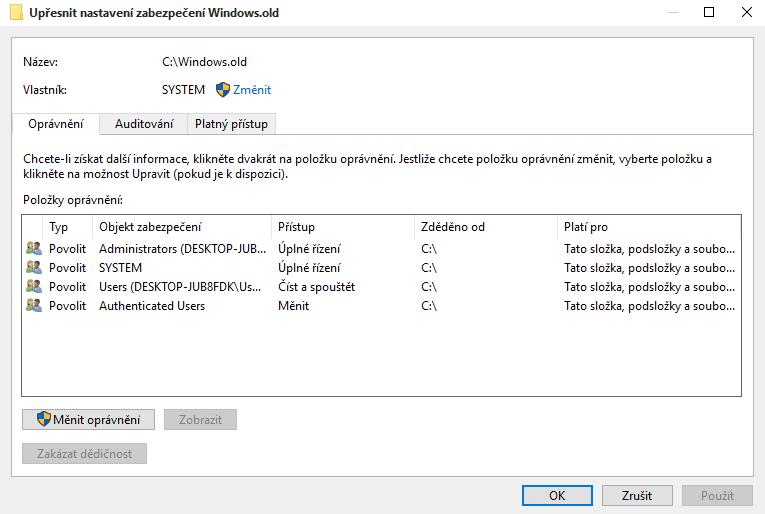
Task: Click the Změnit owner link
Action: pyautogui.click(x=252, y=90)
